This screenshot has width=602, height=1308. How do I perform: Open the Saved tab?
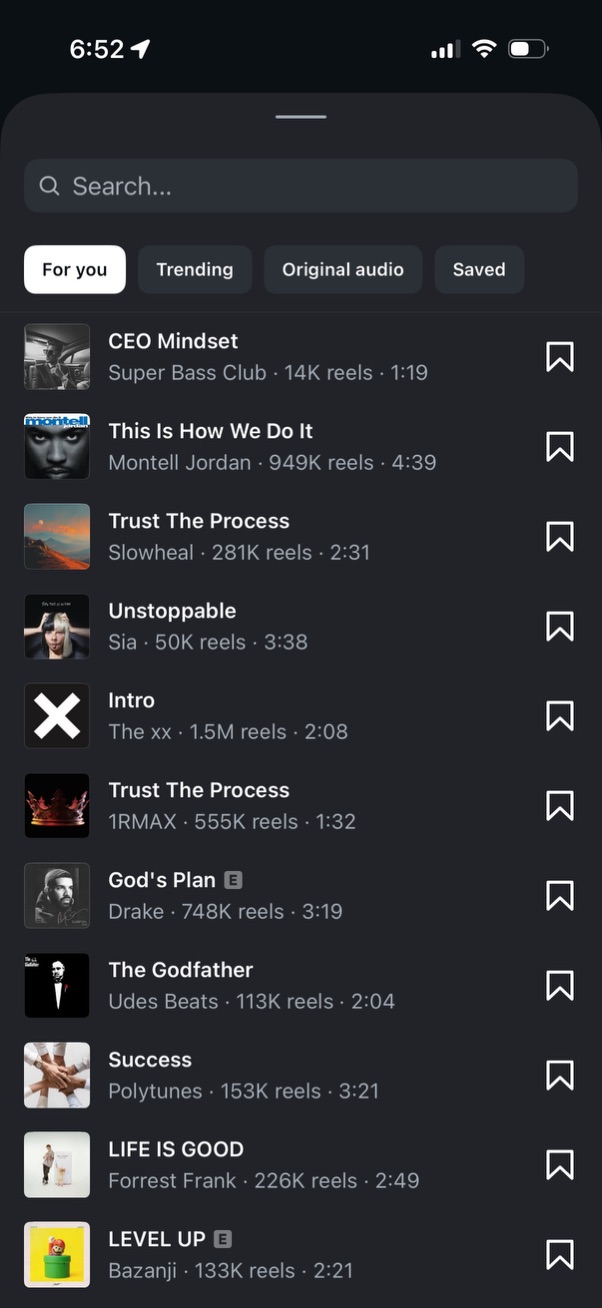[479, 269]
